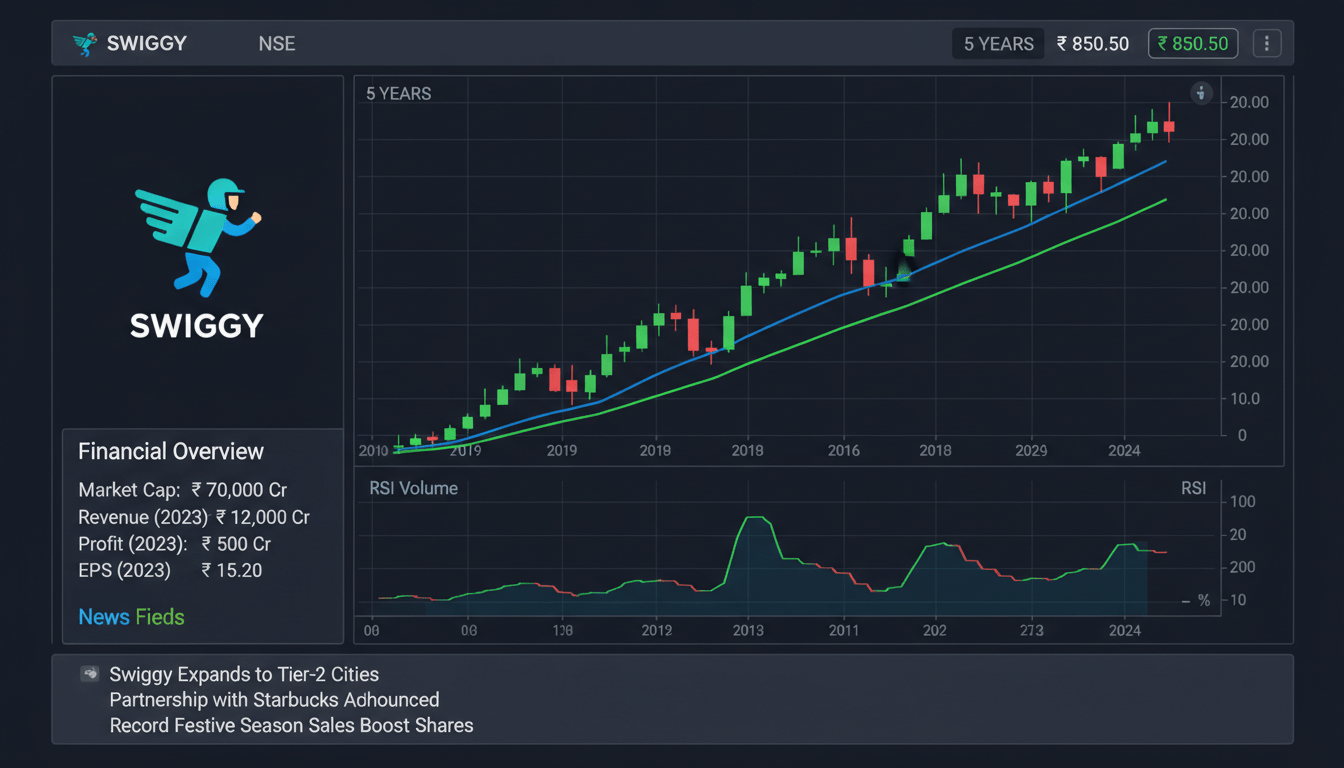
Task: Open 'Record Festive Season Sales Boost Shares' headline
Action: pos(291,725)
